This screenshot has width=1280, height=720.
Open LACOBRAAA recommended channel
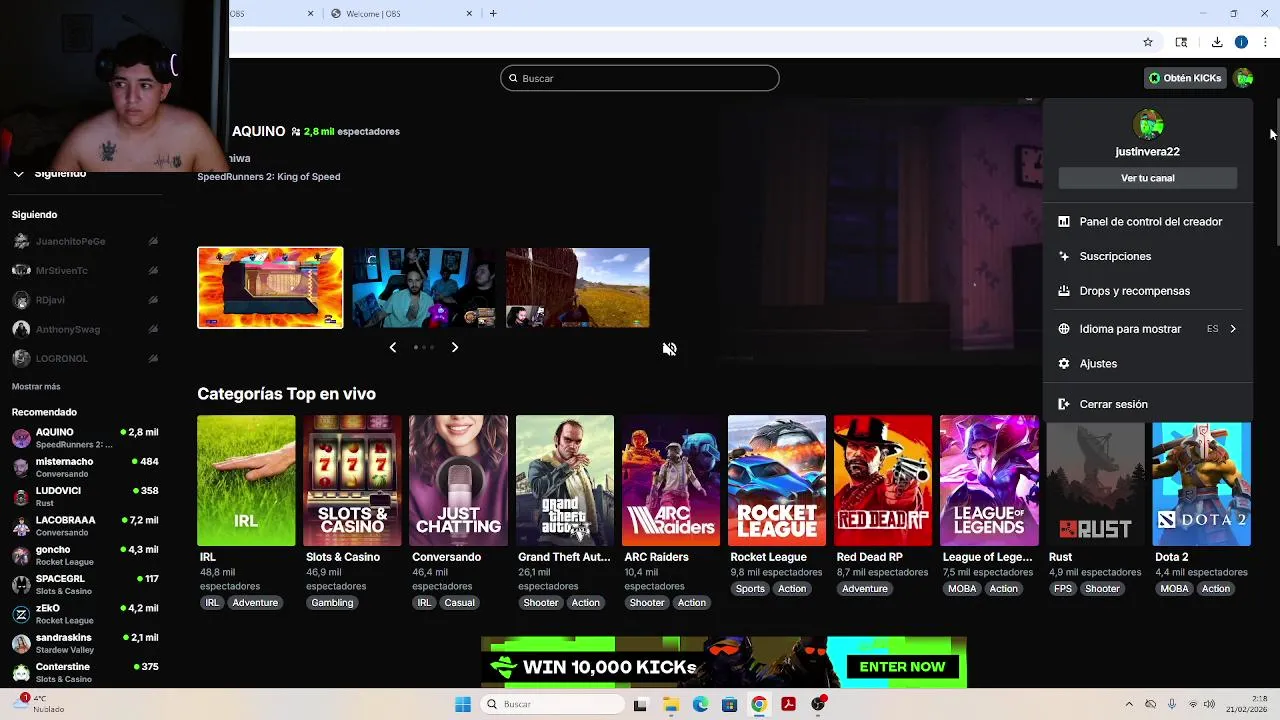pyautogui.click(x=84, y=526)
